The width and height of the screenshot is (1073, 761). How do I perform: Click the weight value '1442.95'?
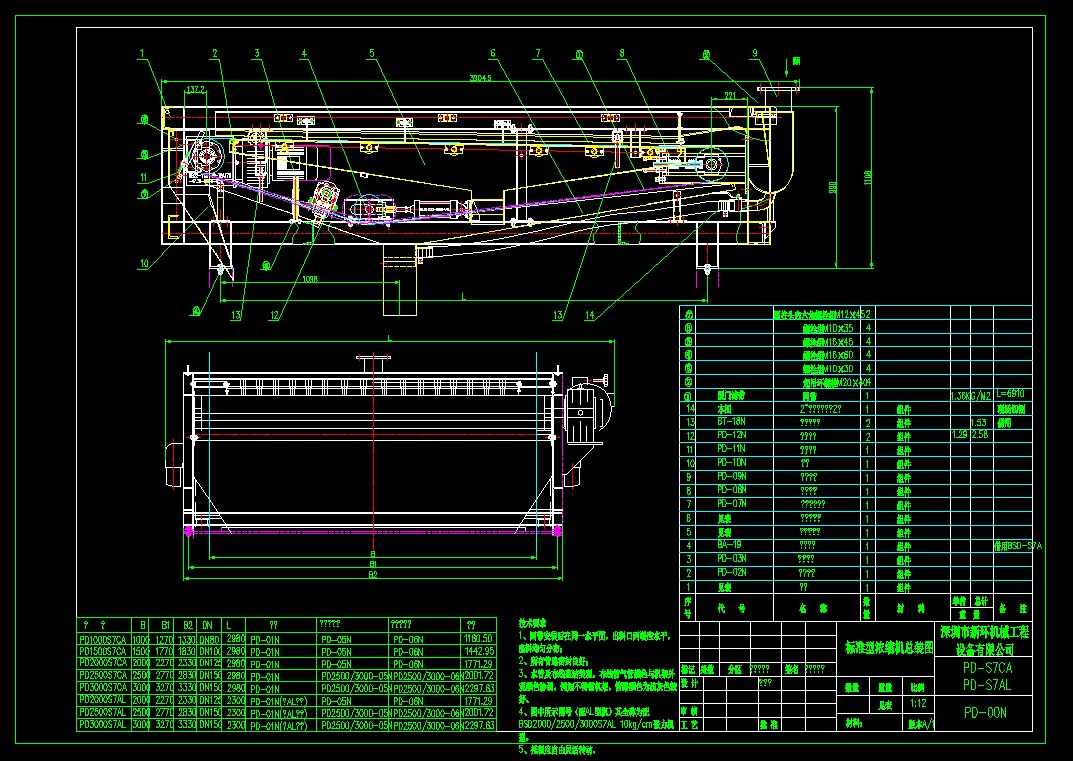479,651
